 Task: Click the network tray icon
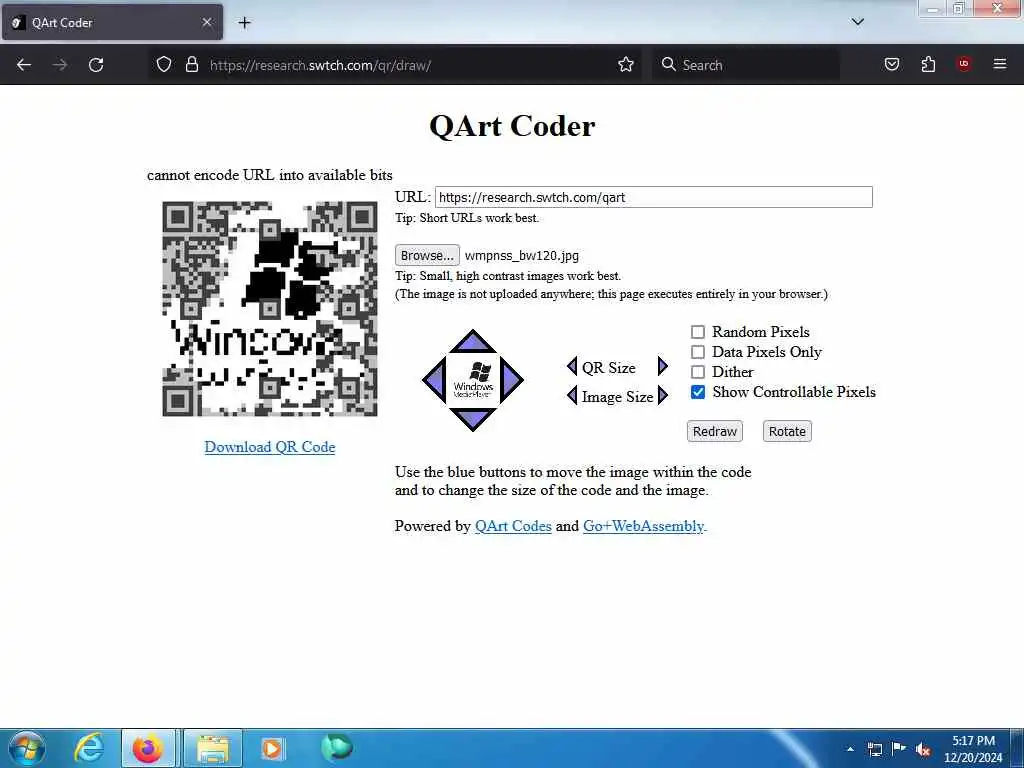[x=875, y=749]
